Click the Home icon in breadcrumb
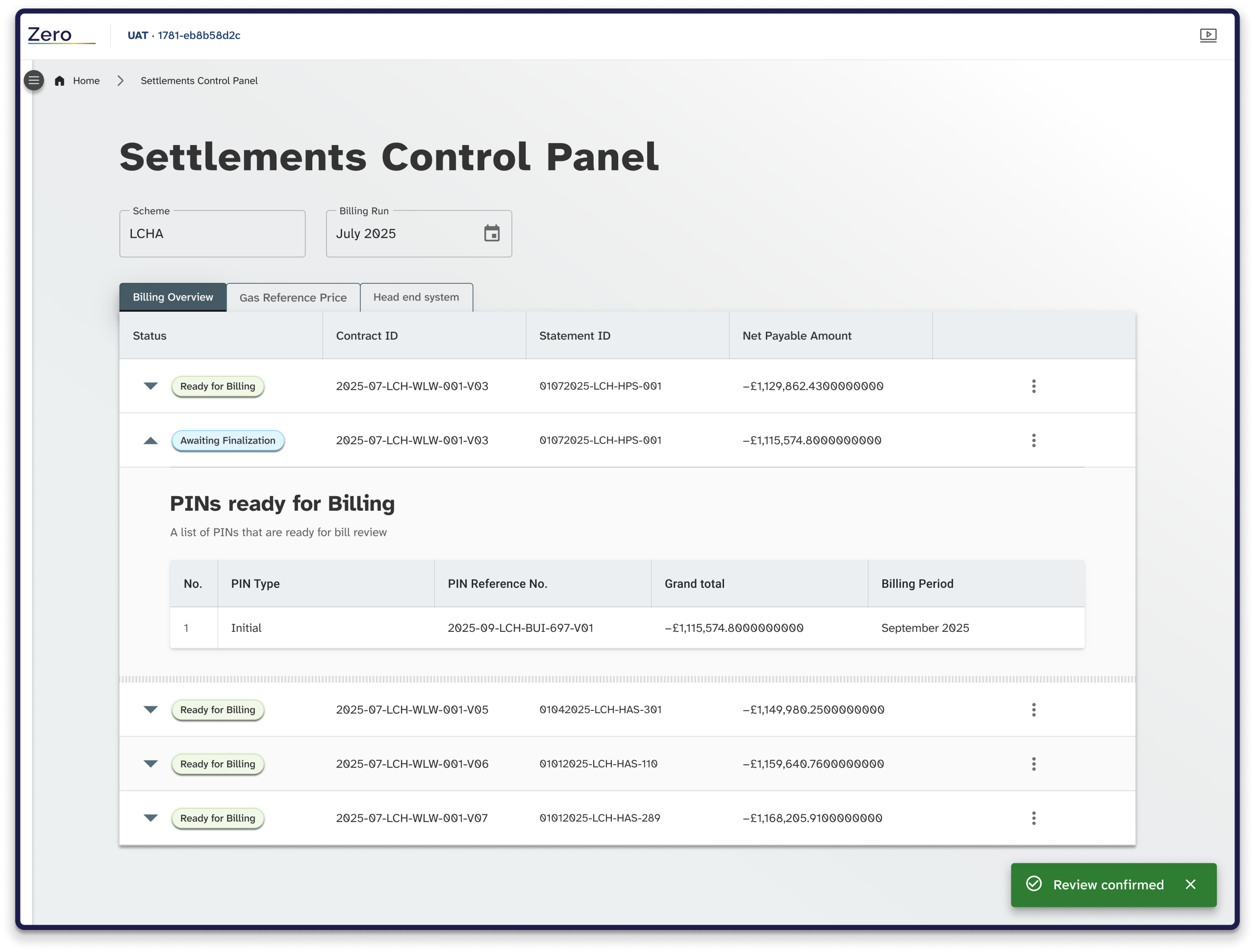Image resolution: width=1255 pixels, height=952 pixels. point(60,80)
